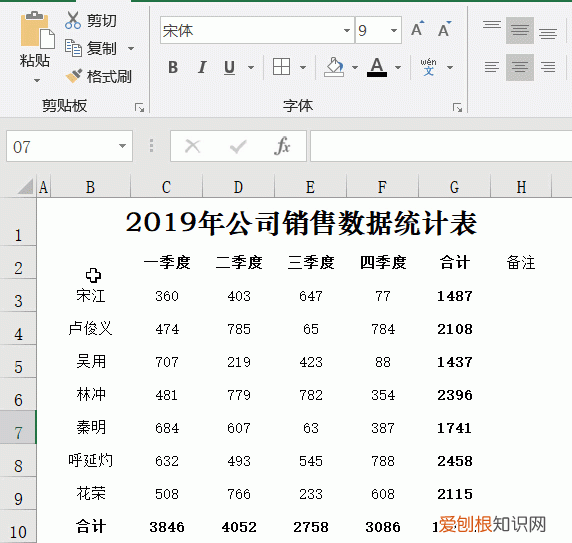Click the Paste clipboard icon
Screen dimensions: 572x543
pyautogui.click(x=37, y=30)
